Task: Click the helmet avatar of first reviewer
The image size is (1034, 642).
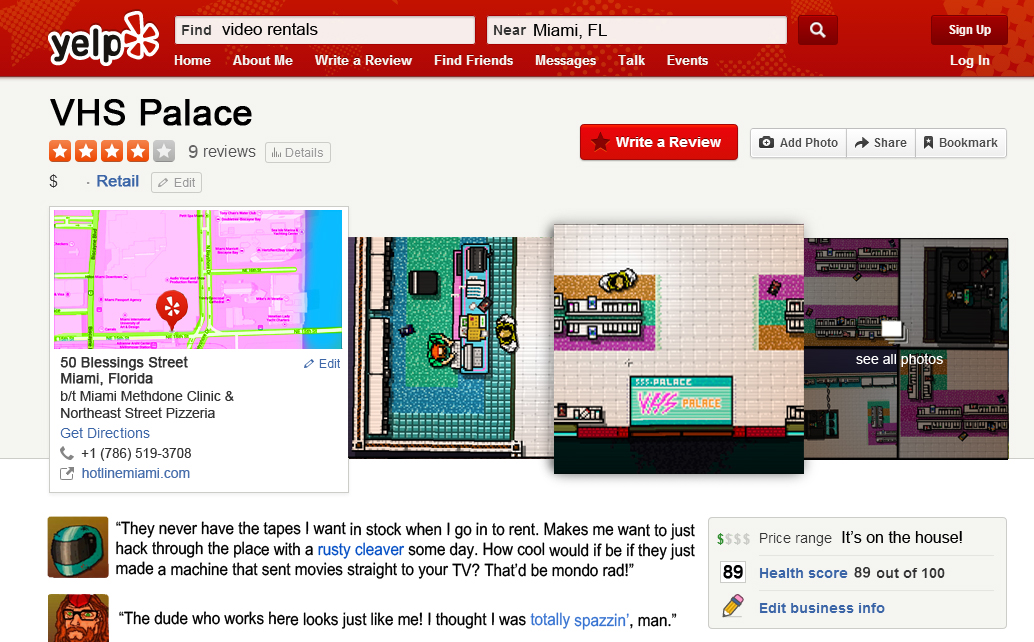Action: click(x=78, y=547)
